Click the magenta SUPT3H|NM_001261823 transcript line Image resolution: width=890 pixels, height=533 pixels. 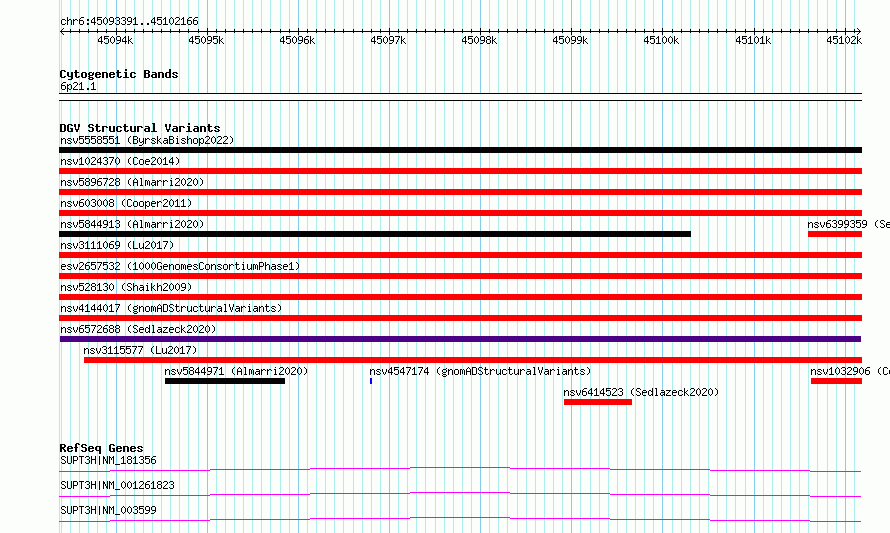click(460, 494)
